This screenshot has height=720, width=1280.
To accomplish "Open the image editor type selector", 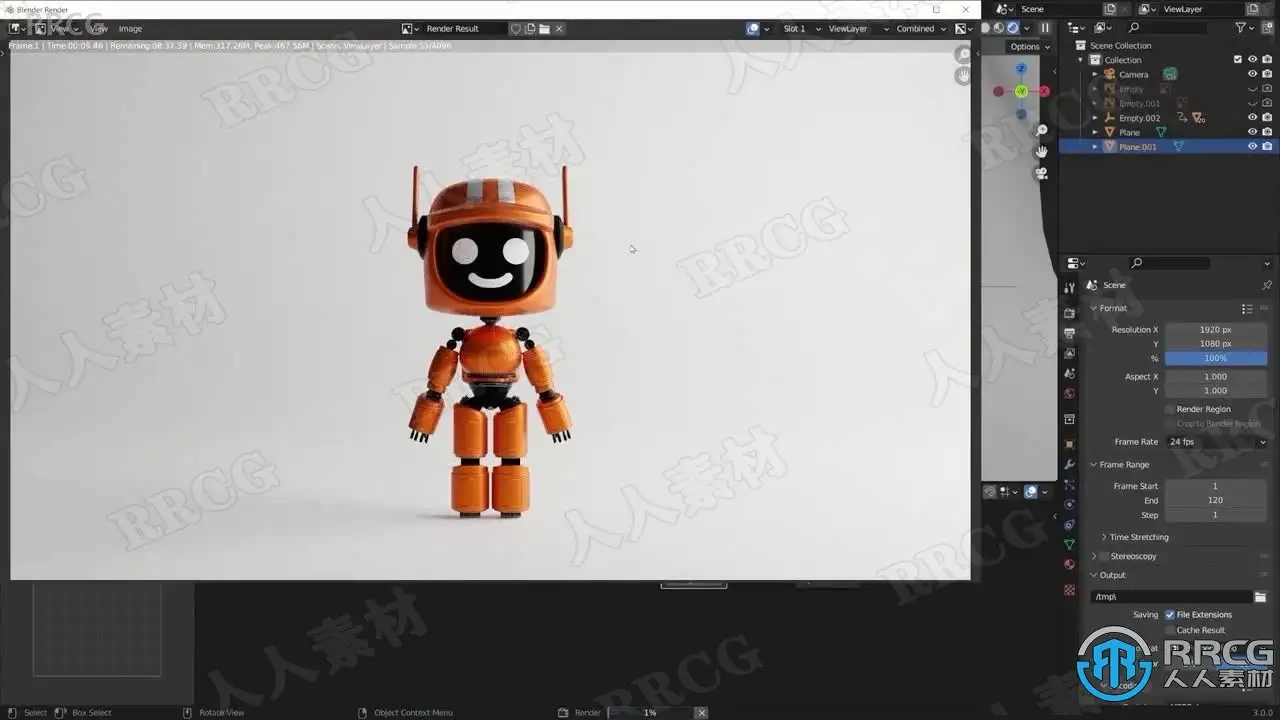I will point(18,29).
